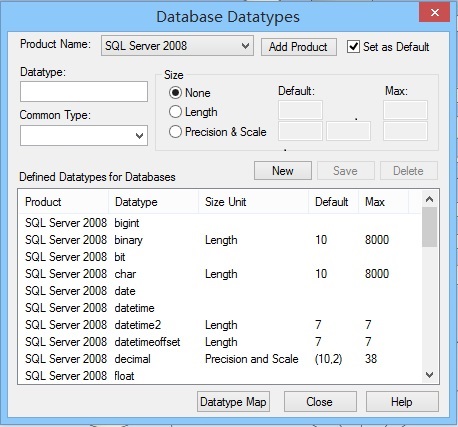Expand the Common Type combo box
The height and width of the screenshot is (427, 458).
pyautogui.click(x=84, y=136)
